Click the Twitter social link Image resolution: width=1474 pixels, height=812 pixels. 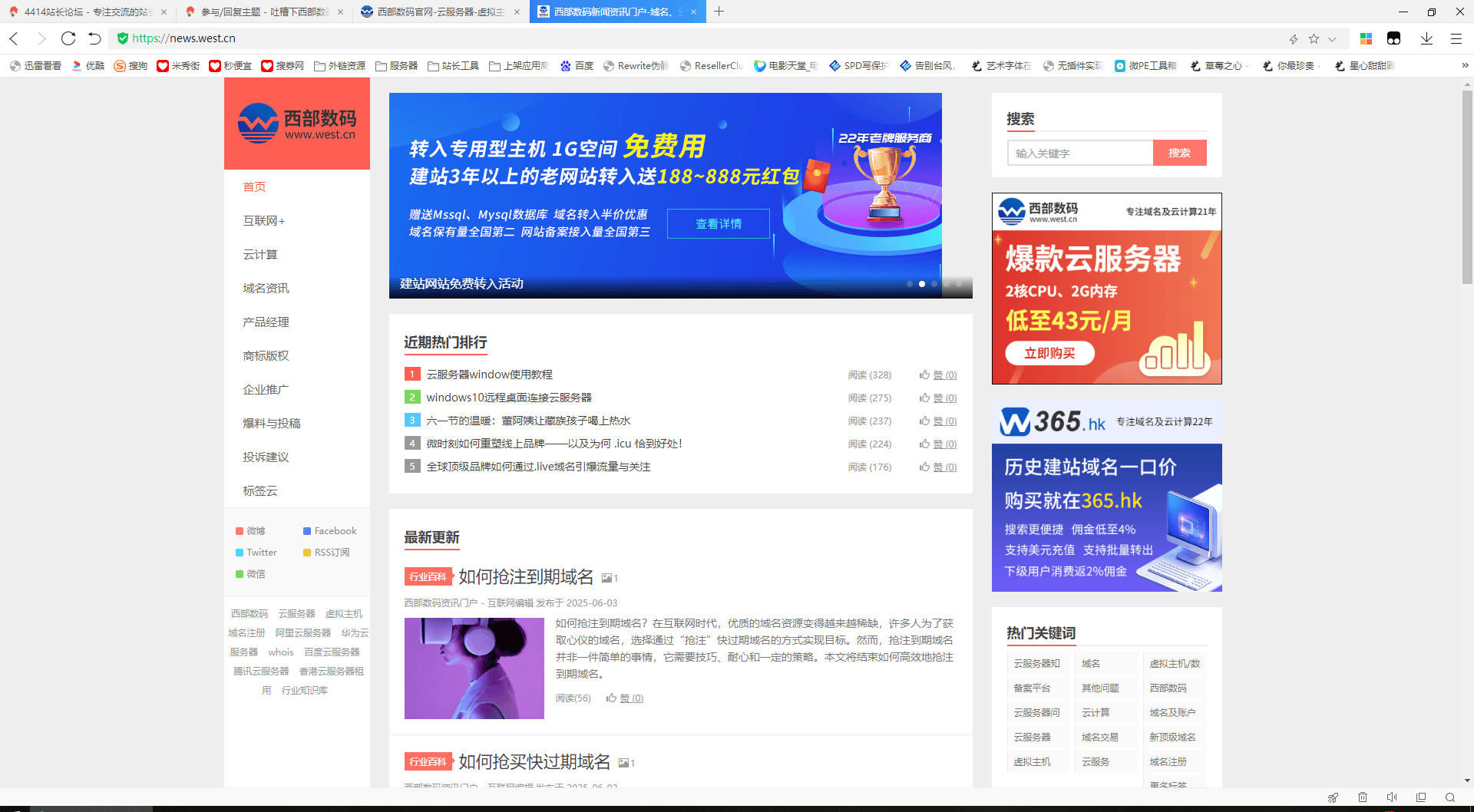[256, 553]
